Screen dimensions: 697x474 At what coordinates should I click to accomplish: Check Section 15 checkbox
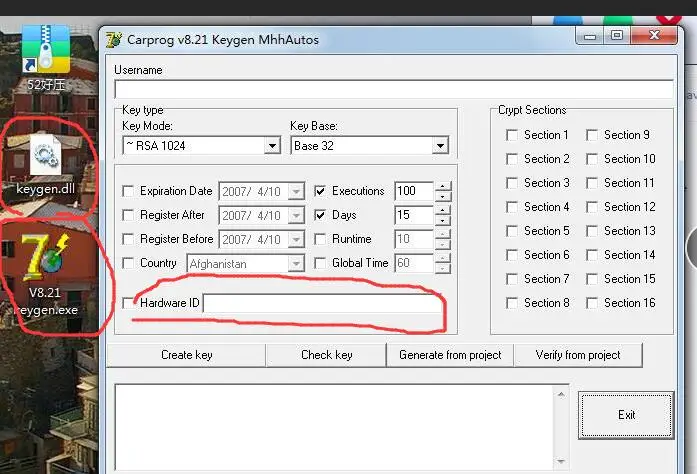(592, 279)
